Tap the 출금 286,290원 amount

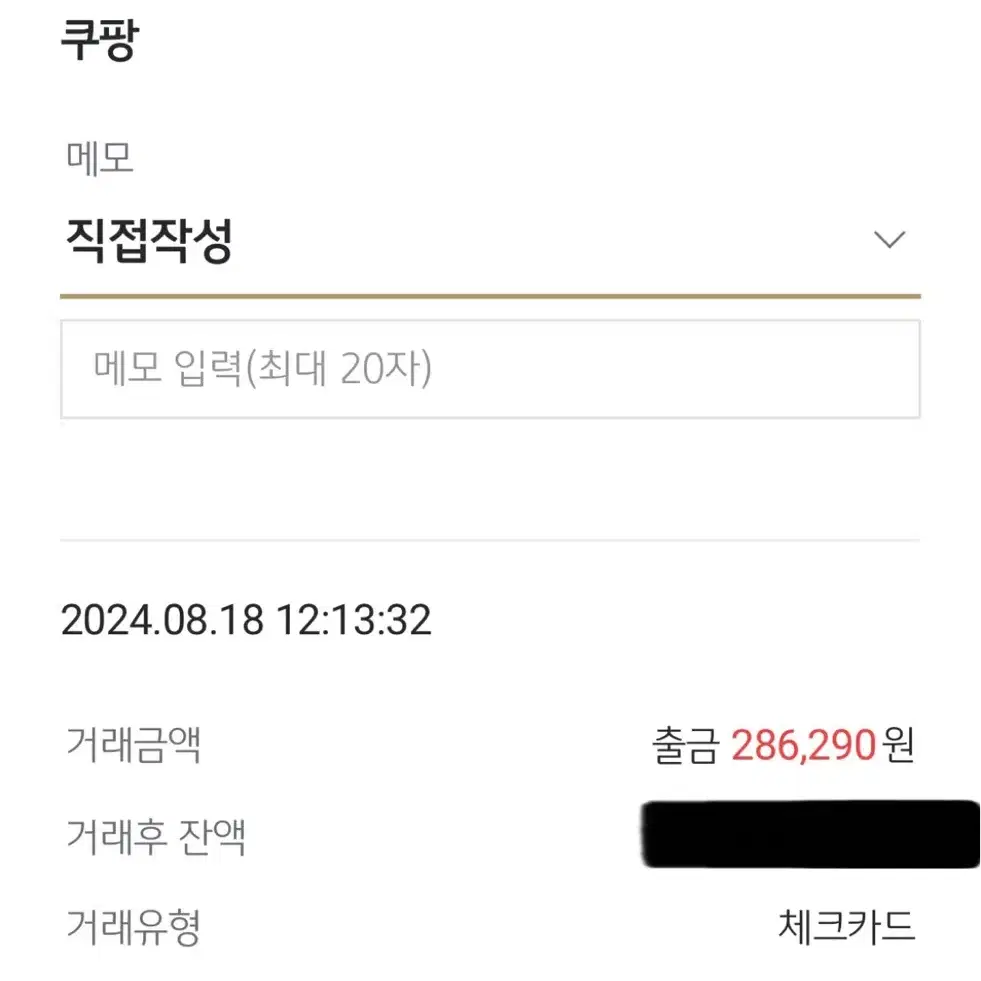point(783,745)
